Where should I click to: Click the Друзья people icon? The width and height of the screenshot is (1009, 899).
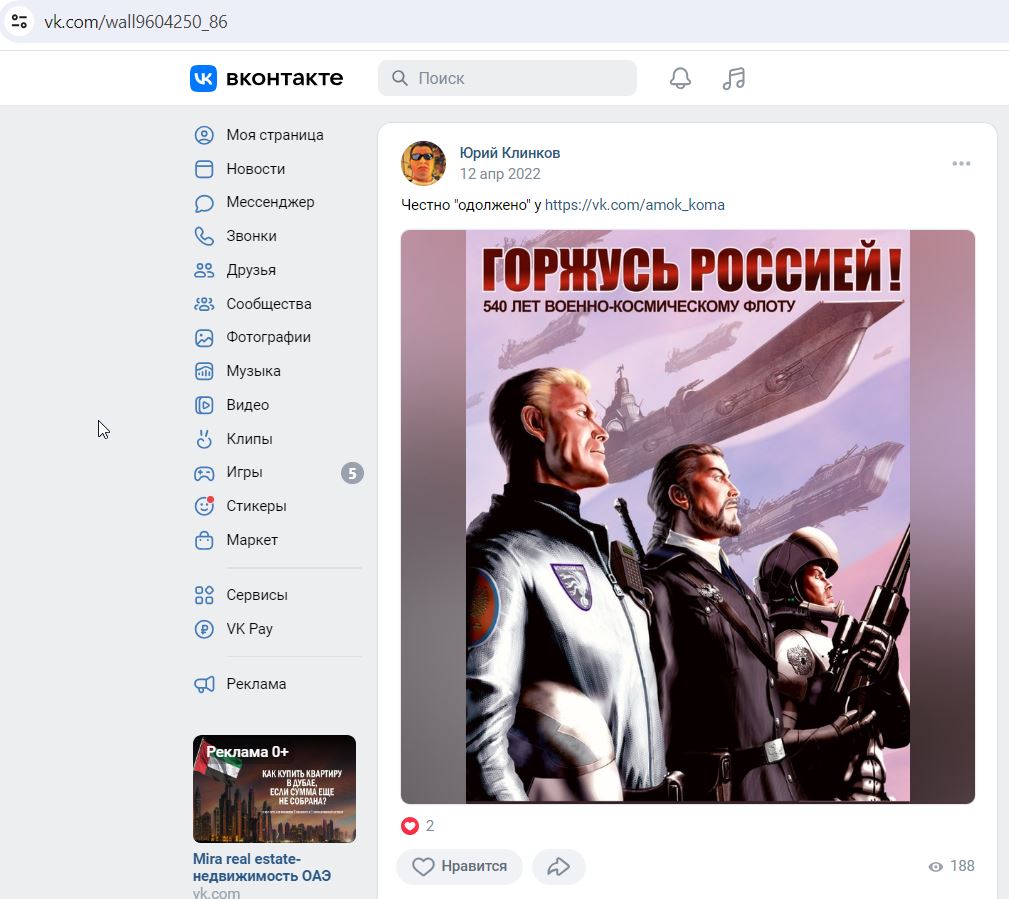tap(204, 270)
